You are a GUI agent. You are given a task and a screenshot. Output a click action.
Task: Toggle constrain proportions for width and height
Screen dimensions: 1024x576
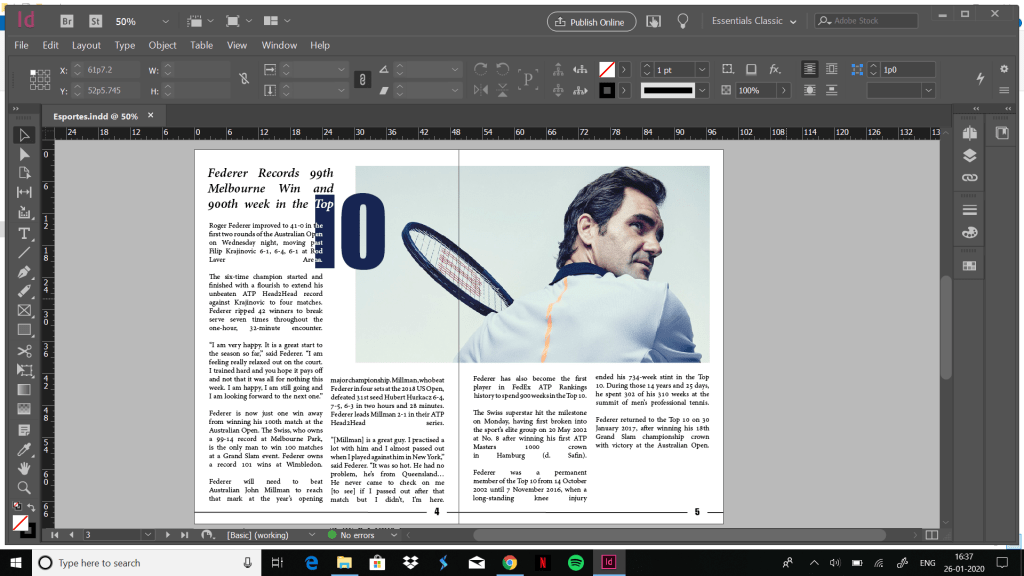(x=245, y=79)
